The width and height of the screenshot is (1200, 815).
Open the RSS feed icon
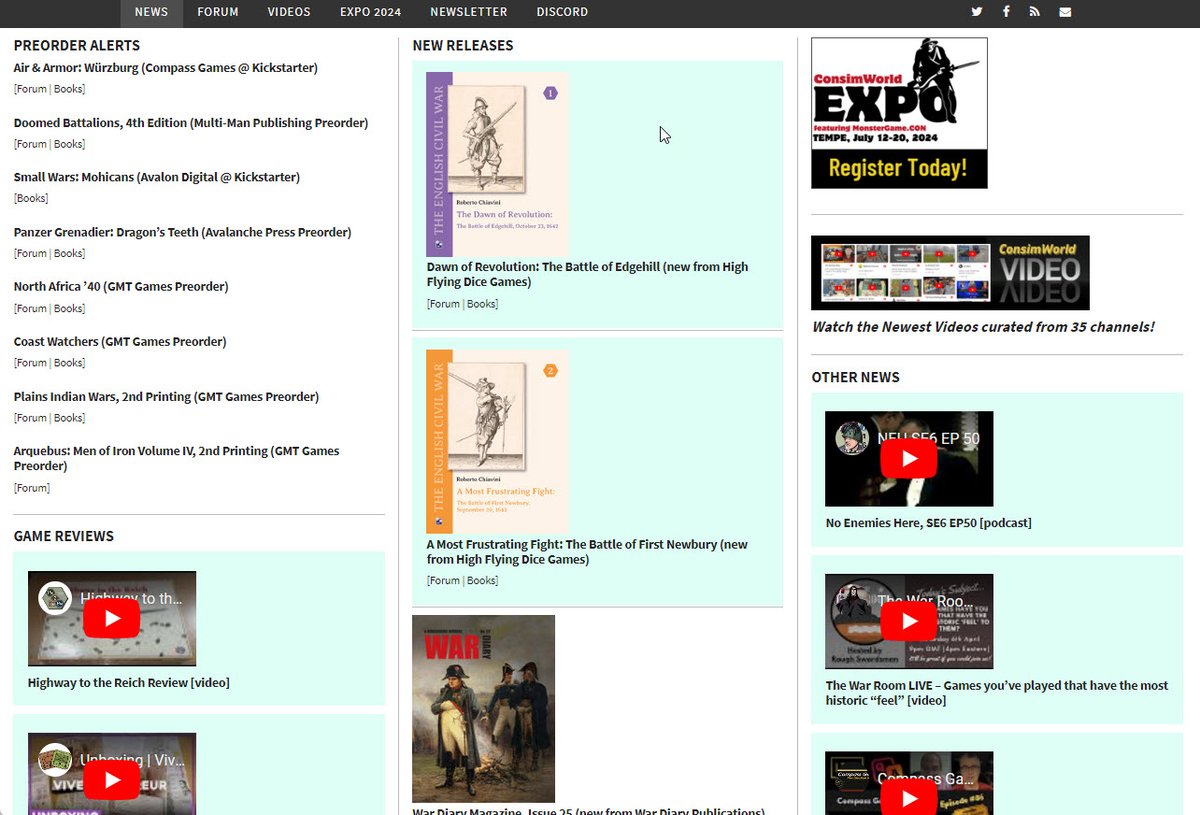coord(1035,12)
